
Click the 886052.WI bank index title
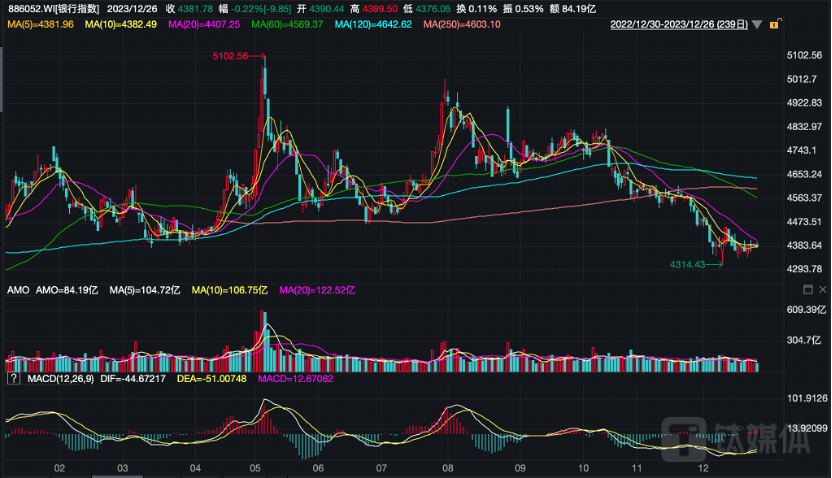click(x=53, y=8)
